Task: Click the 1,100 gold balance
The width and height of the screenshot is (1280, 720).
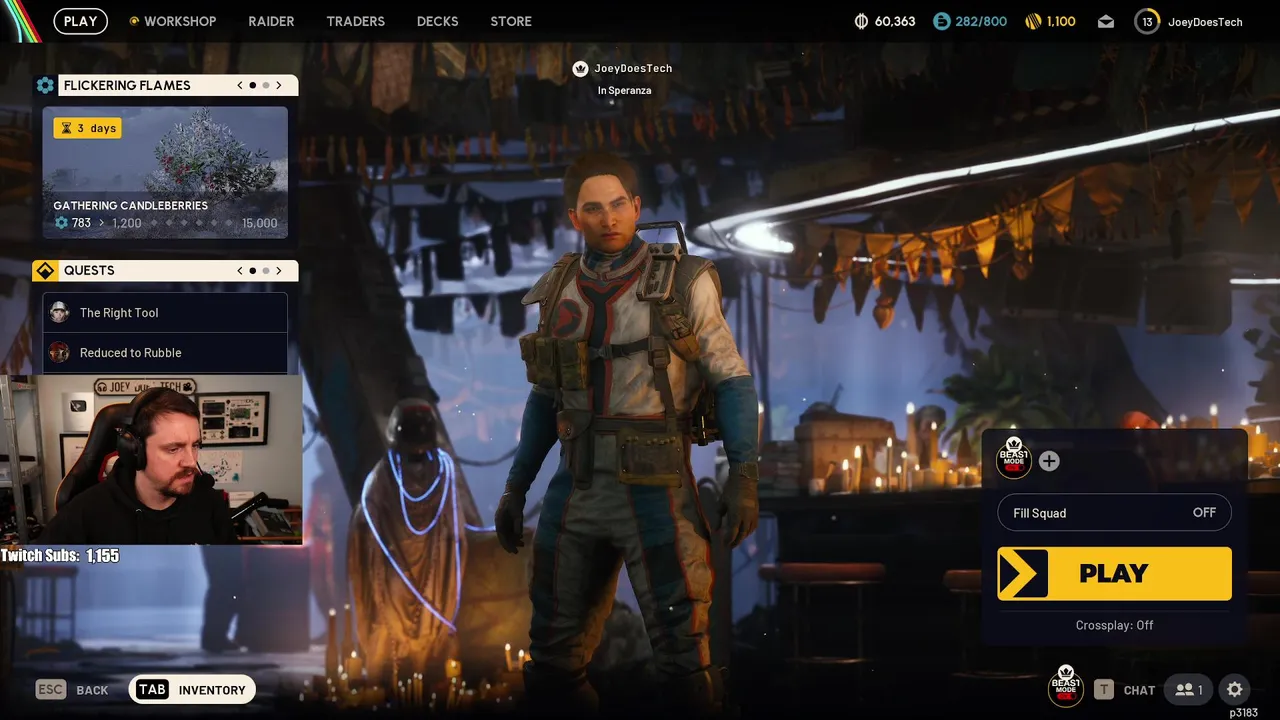Action: pyautogui.click(x=1061, y=21)
